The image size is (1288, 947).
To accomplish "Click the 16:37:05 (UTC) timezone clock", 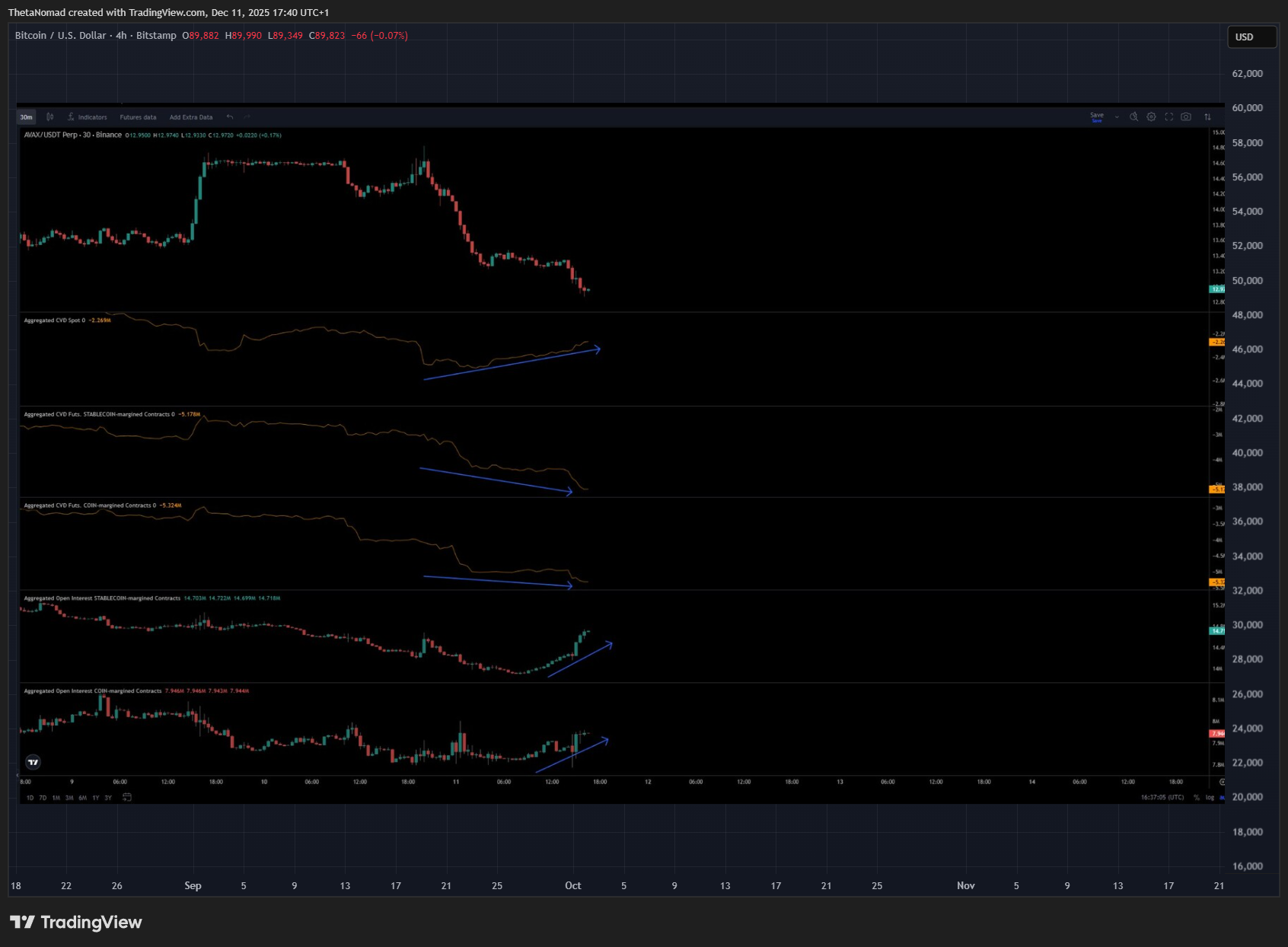I will point(1162,798).
